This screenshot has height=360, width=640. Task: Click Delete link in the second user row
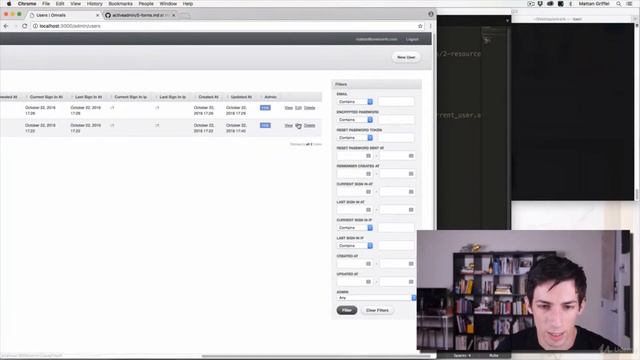coord(309,125)
